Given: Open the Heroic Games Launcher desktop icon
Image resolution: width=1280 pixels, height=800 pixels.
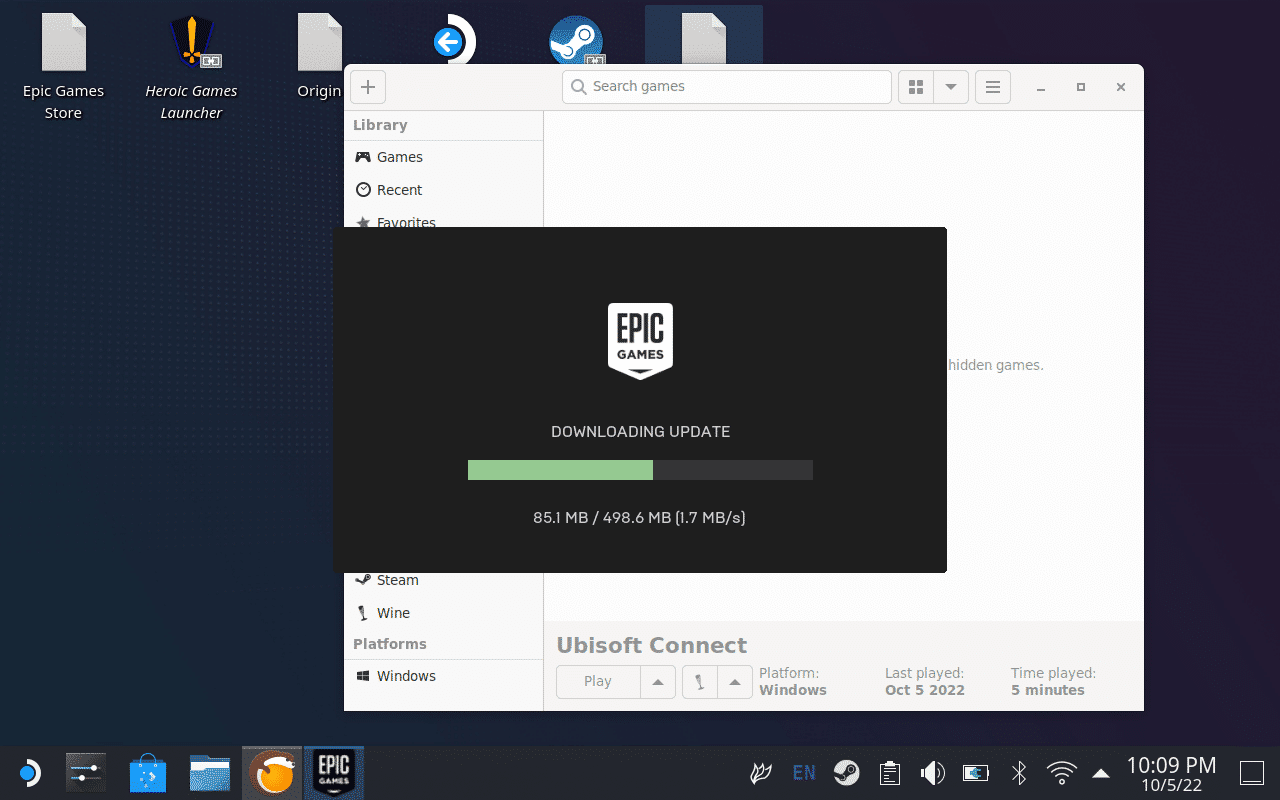Looking at the screenshot, I should tap(191, 68).
